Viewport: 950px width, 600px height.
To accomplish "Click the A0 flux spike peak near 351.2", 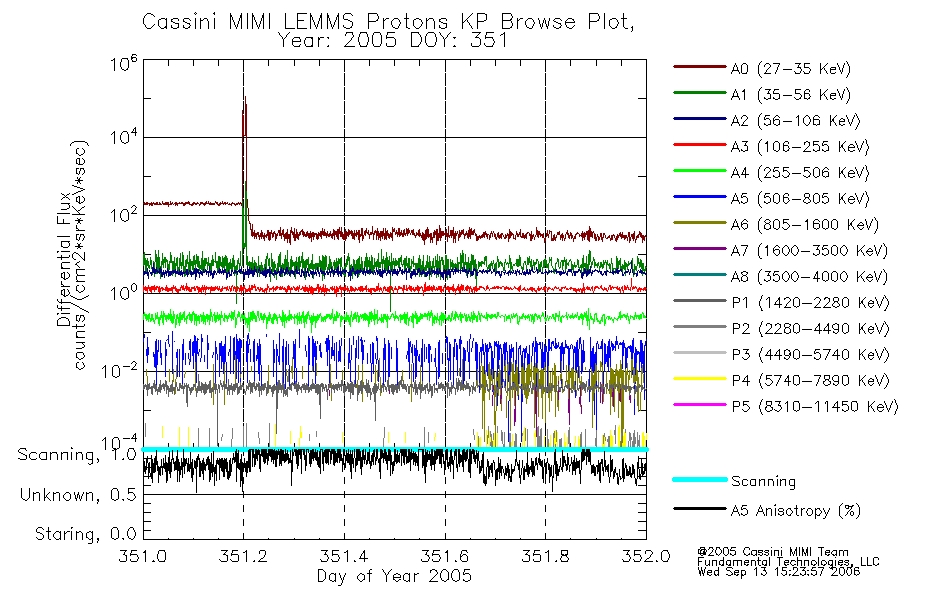I will pos(245,99).
